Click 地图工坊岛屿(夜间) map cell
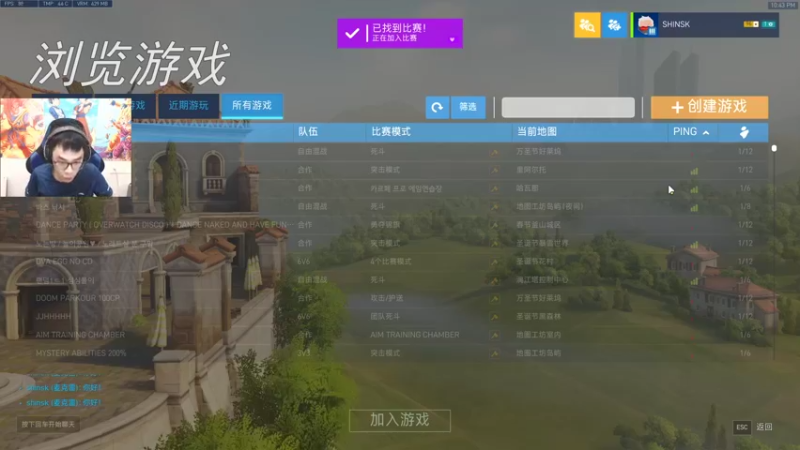 tap(549, 207)
